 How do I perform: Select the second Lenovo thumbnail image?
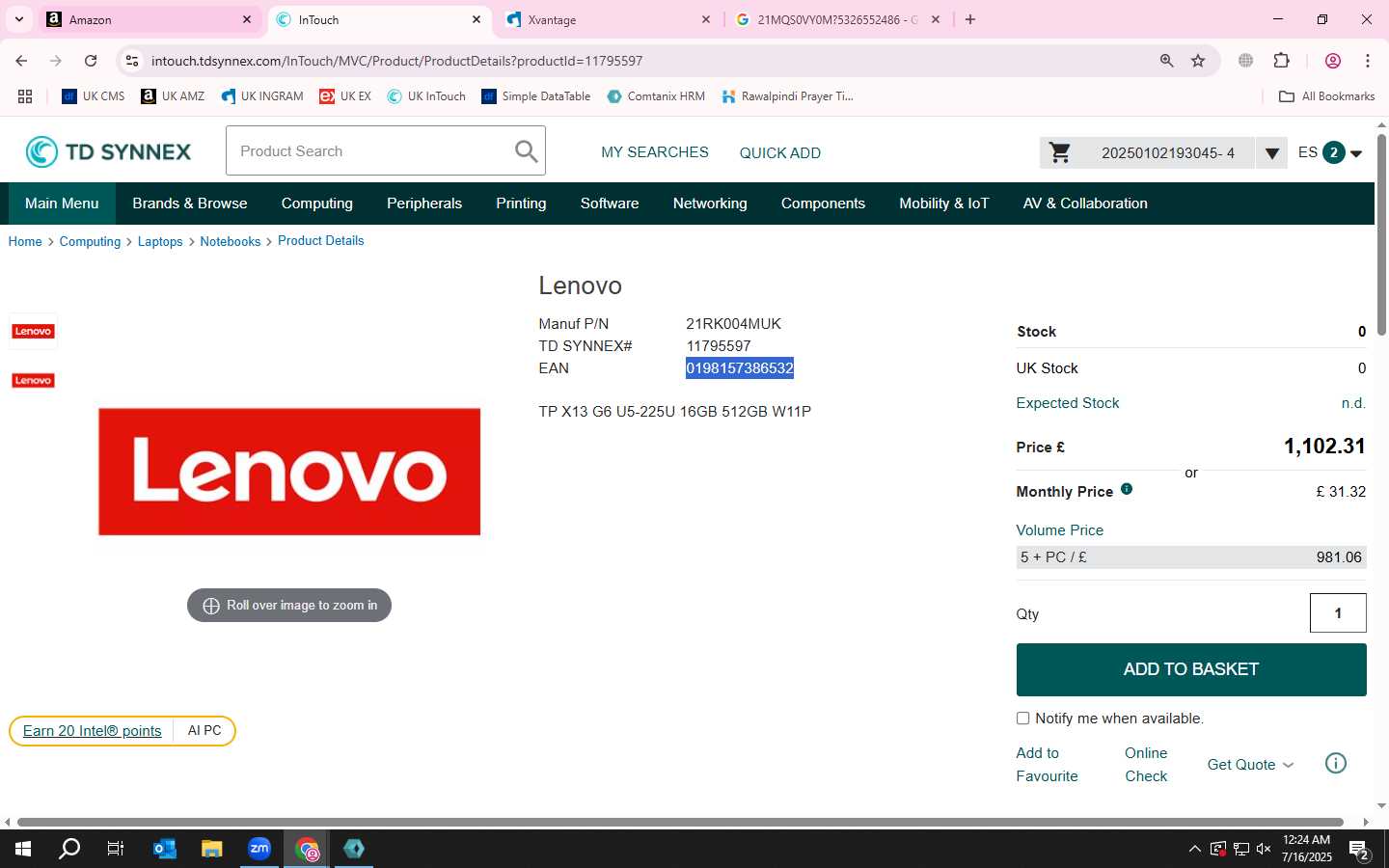33,380
